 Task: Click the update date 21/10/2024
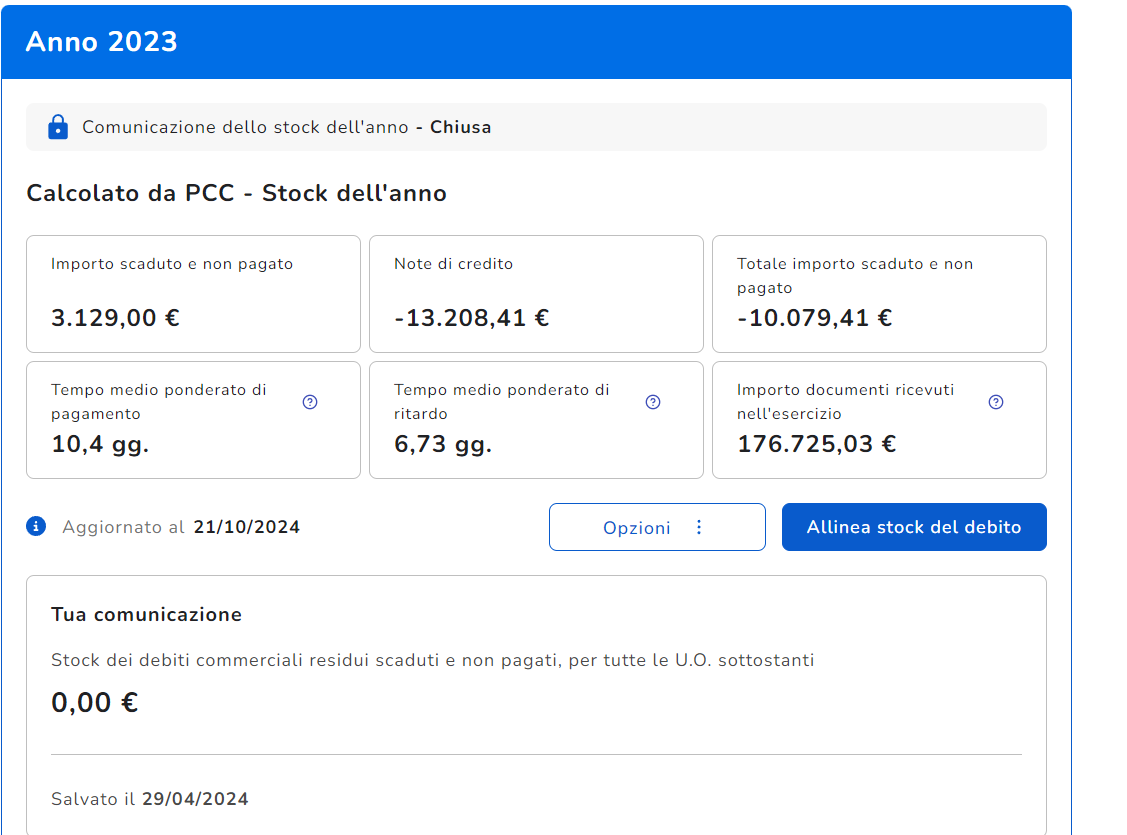(247, 527)
